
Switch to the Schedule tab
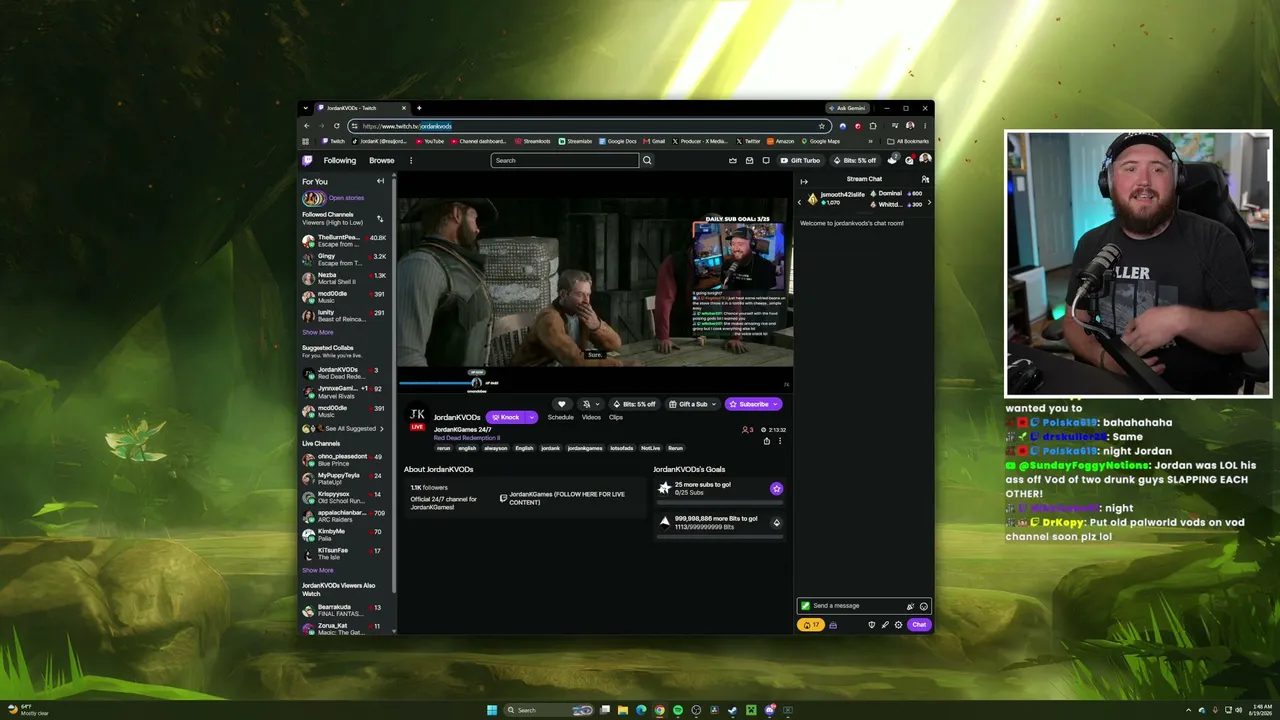(561, 417)
